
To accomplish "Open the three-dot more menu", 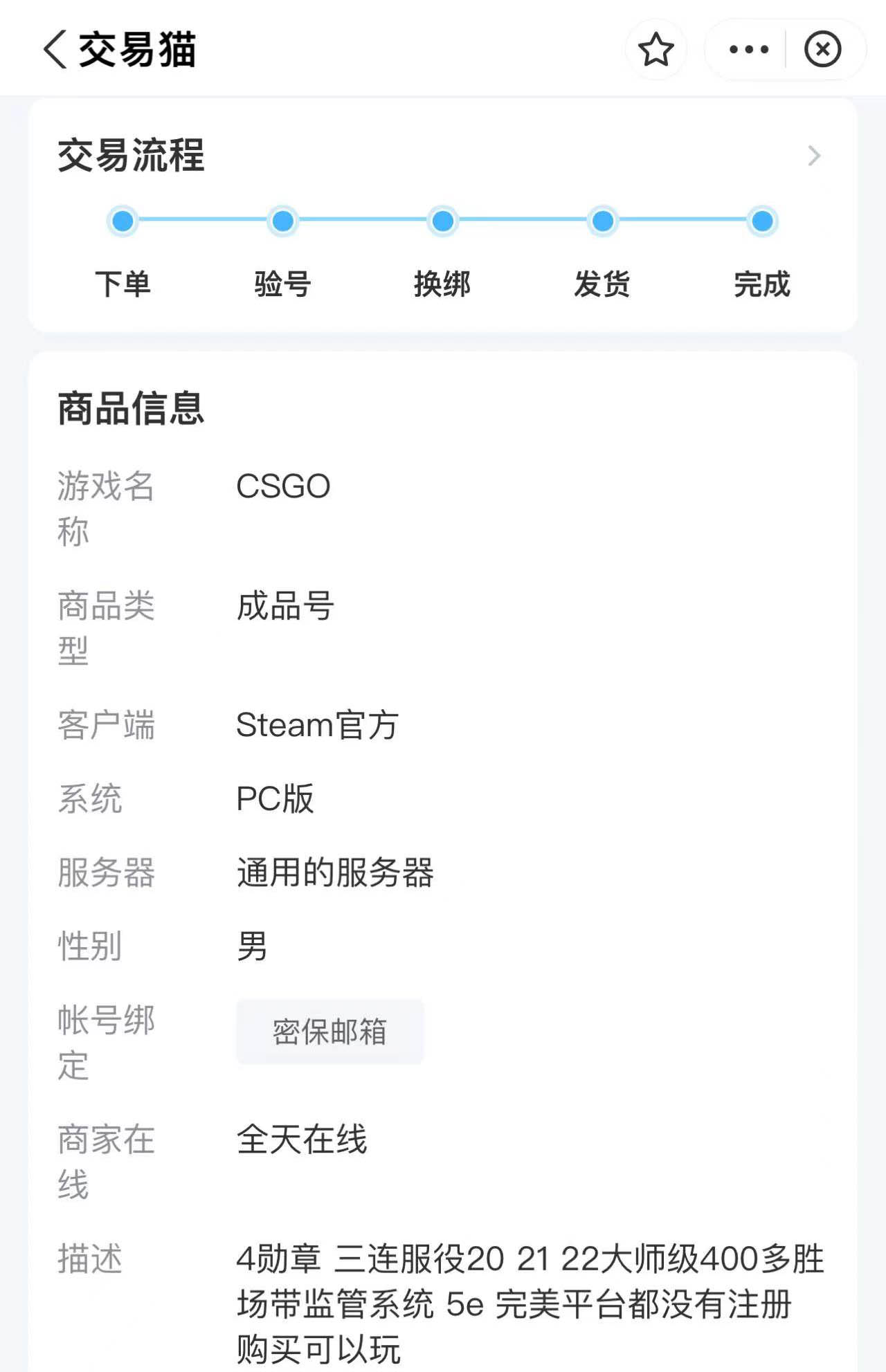I will [x=748, y=50].
